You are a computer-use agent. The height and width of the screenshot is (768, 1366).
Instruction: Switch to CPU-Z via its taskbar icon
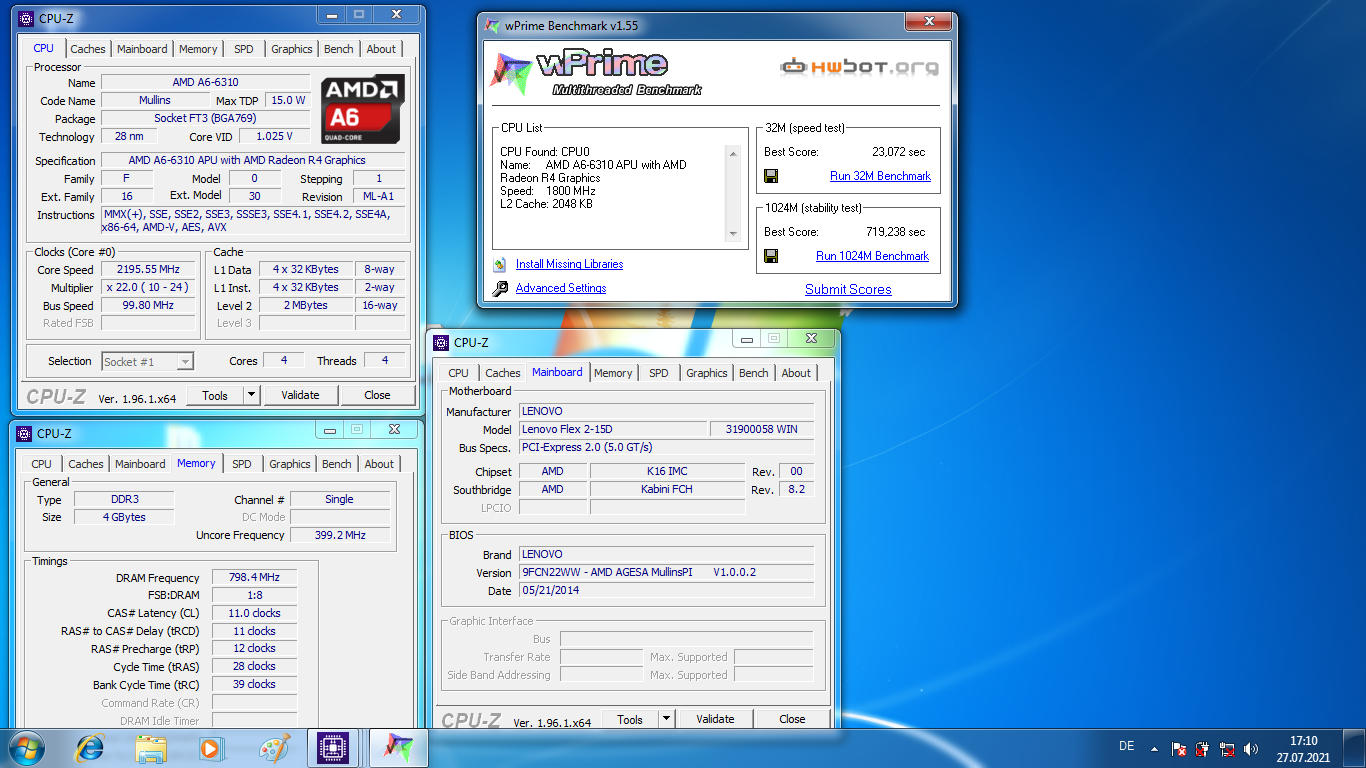click(x=333, y=748)
